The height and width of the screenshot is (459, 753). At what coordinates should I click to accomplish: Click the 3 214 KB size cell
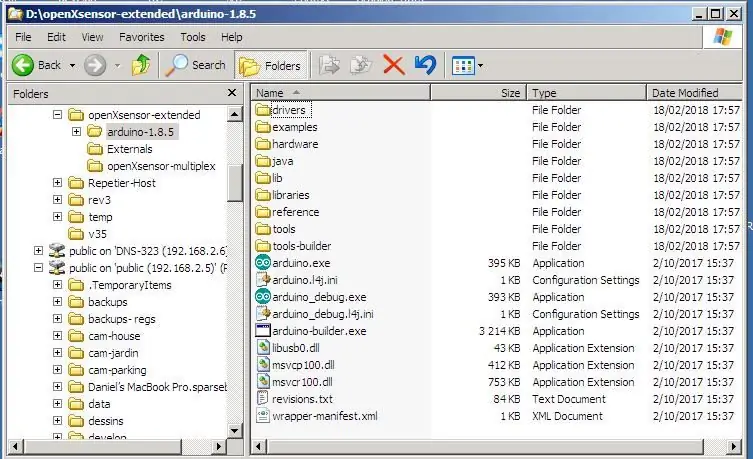(x=499, y=331)
